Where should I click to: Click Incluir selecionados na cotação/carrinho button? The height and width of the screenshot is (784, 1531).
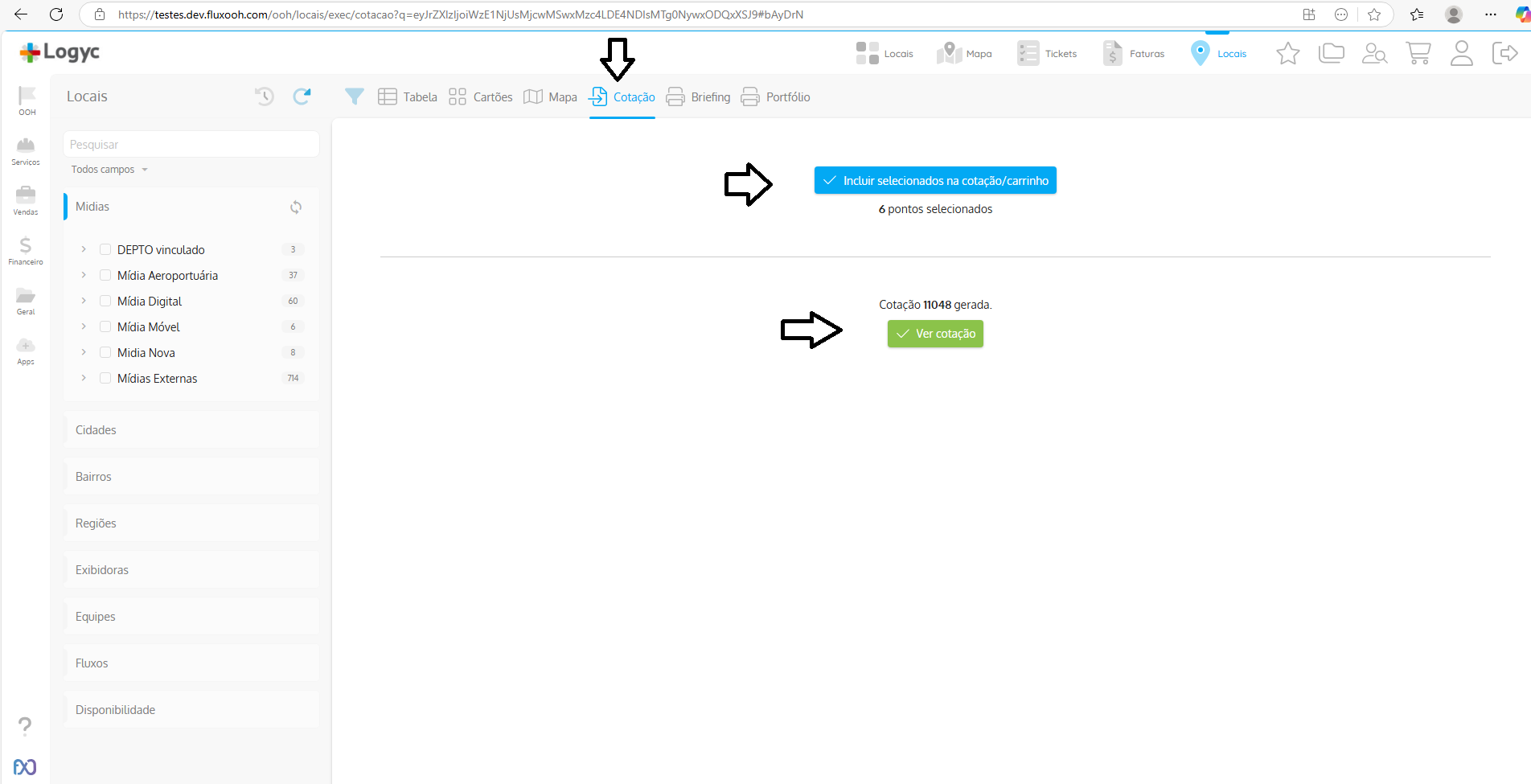click(935, 181)
